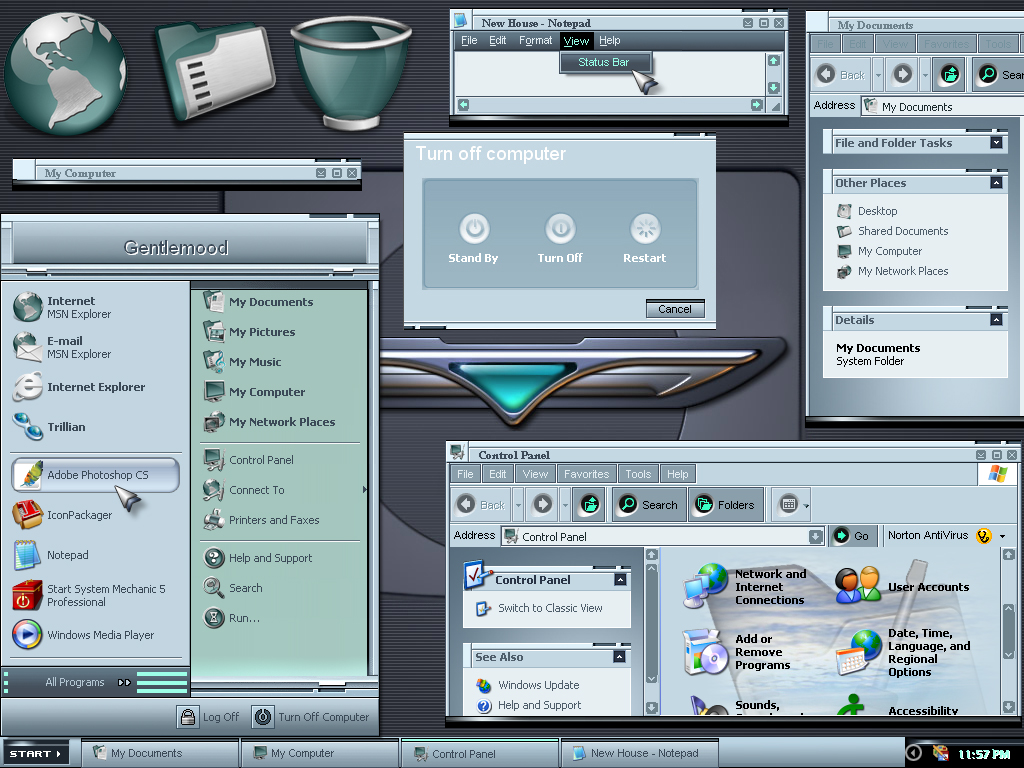1024x768 pixels.
Task: Click the Control Panel address input field
Action: click(x=655, y=536)
